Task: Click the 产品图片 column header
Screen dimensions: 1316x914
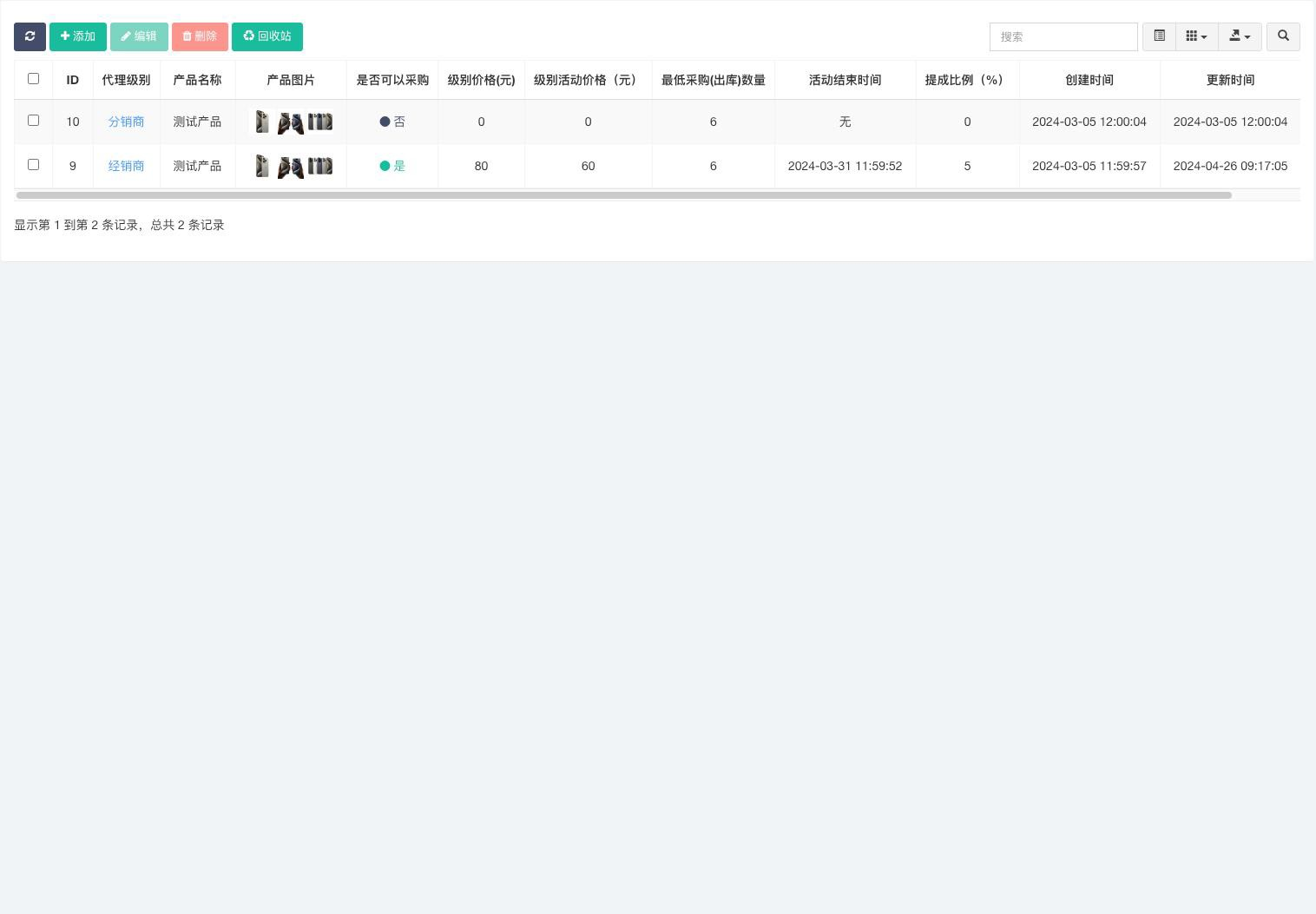Action: click(291, 80)
